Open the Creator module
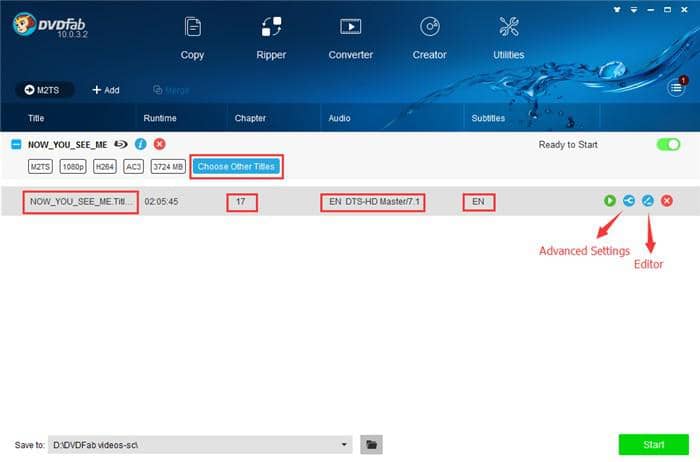Screen dimensions: 700x462 click(x=429, y=38)
